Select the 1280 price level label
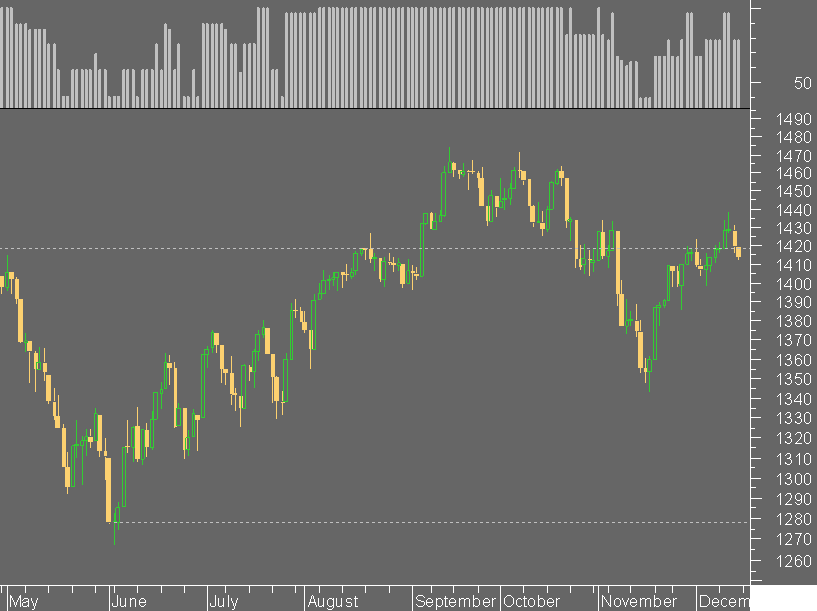 pyautogui.click(x=794, y=519)
